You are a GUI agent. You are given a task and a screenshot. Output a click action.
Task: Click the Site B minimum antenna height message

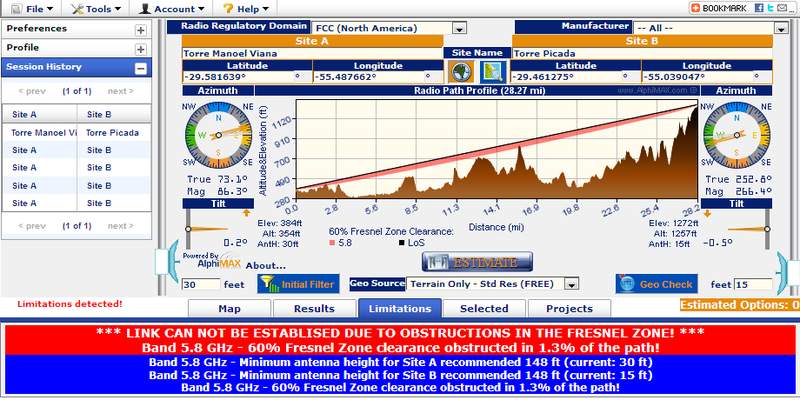pos(401,375)
